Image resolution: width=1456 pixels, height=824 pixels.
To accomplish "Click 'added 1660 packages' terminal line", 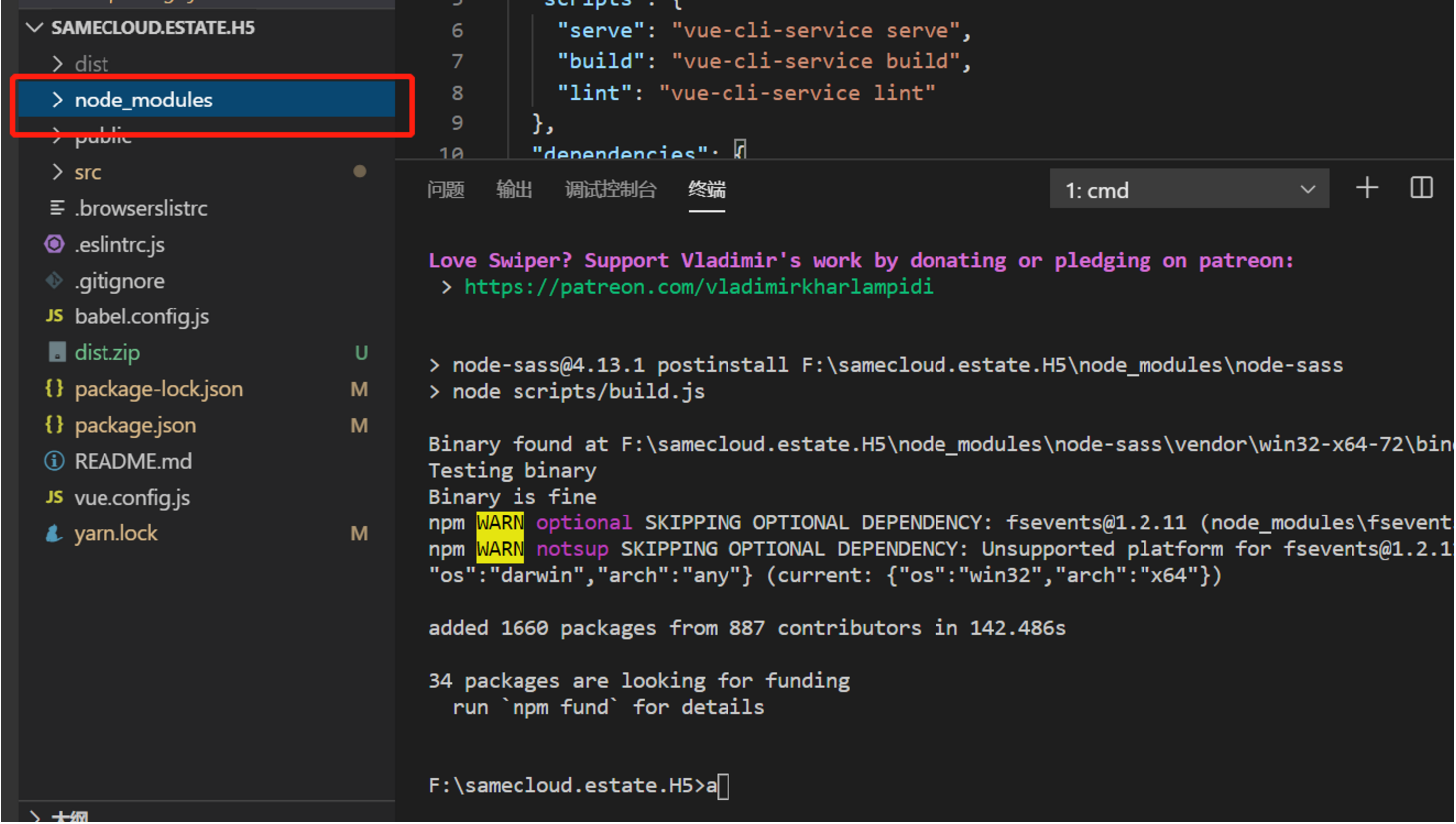I will (746, 628).
